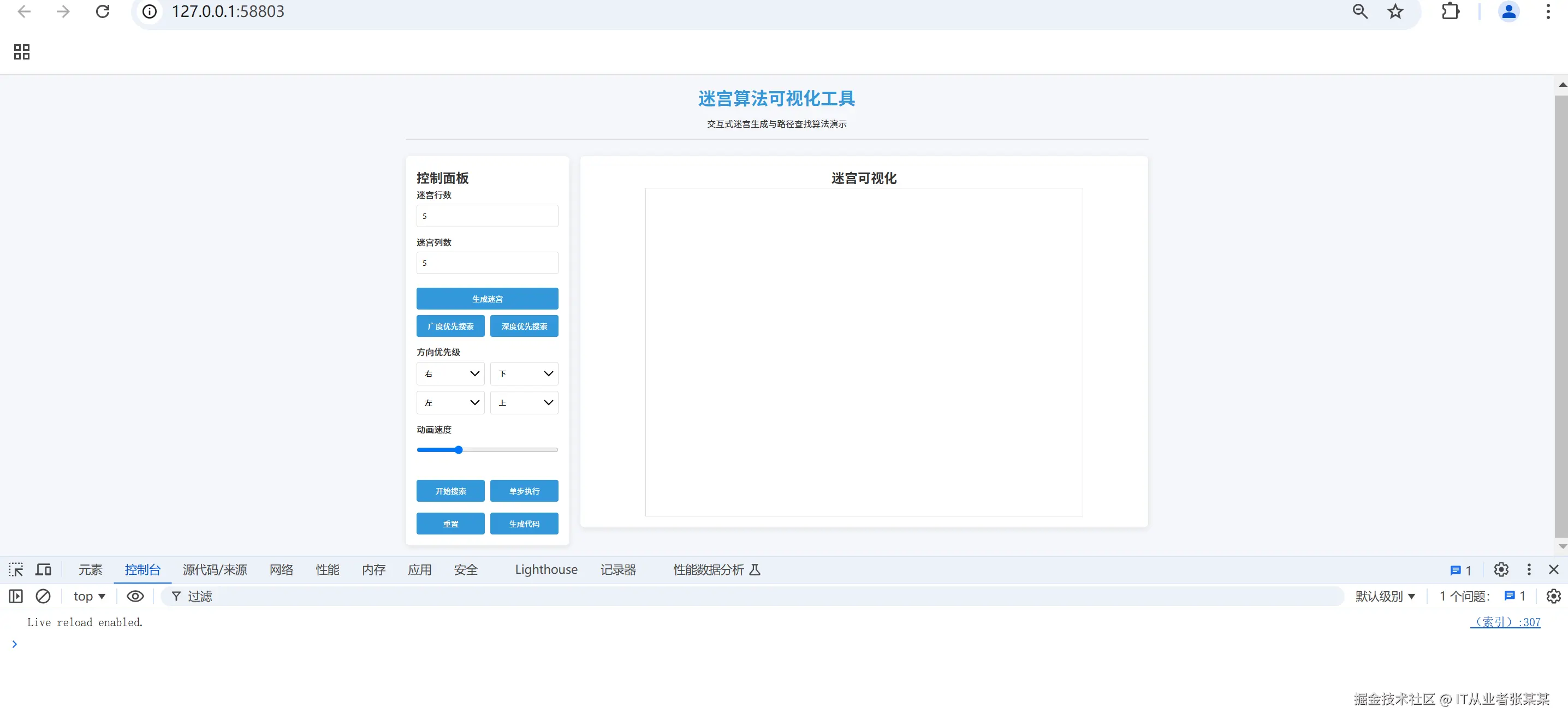Clear the console
The width and height of the screenshot is (1568, 725).
[43, 597]
